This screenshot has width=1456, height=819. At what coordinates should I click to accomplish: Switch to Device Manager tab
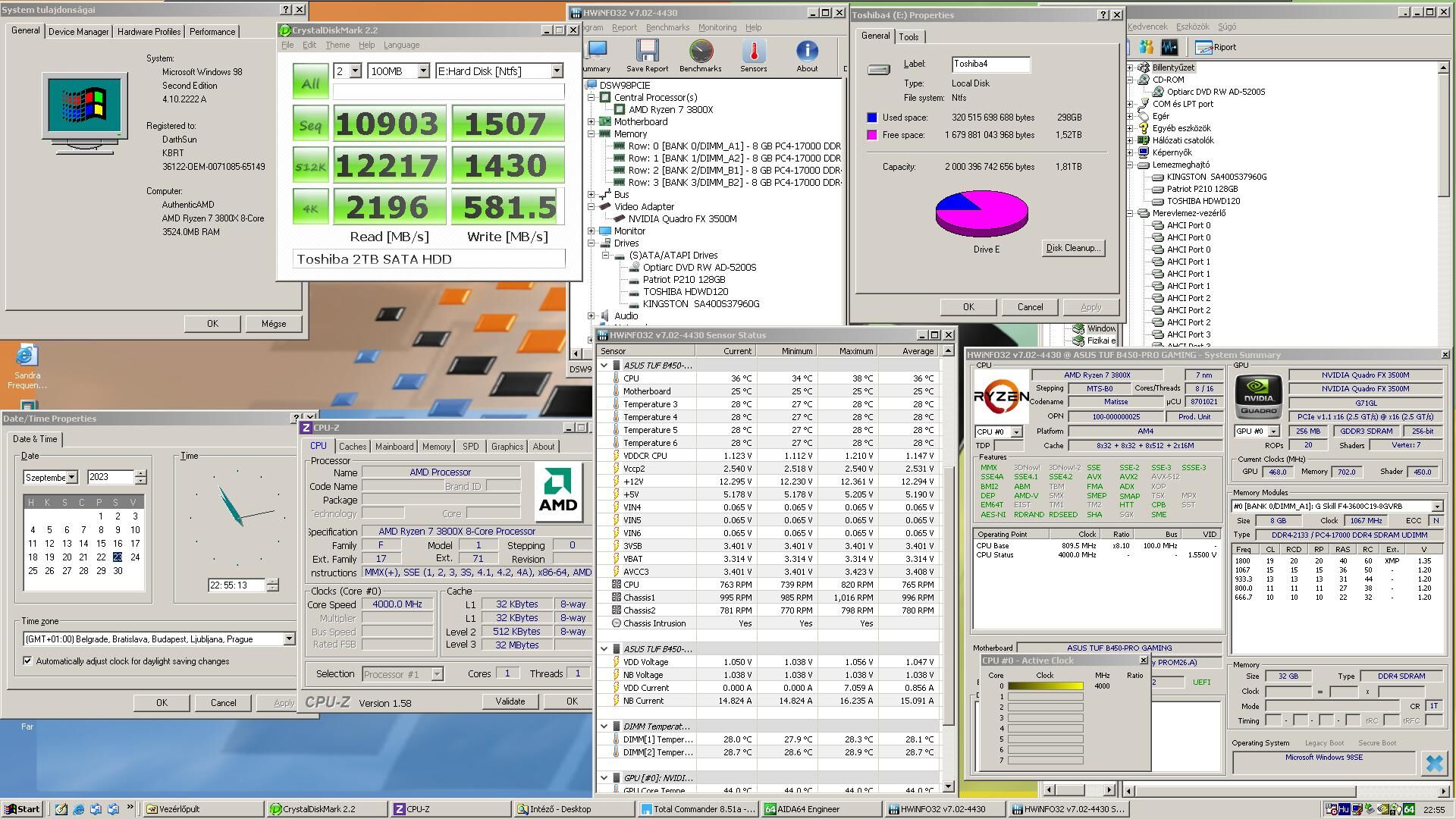[79, 31]
